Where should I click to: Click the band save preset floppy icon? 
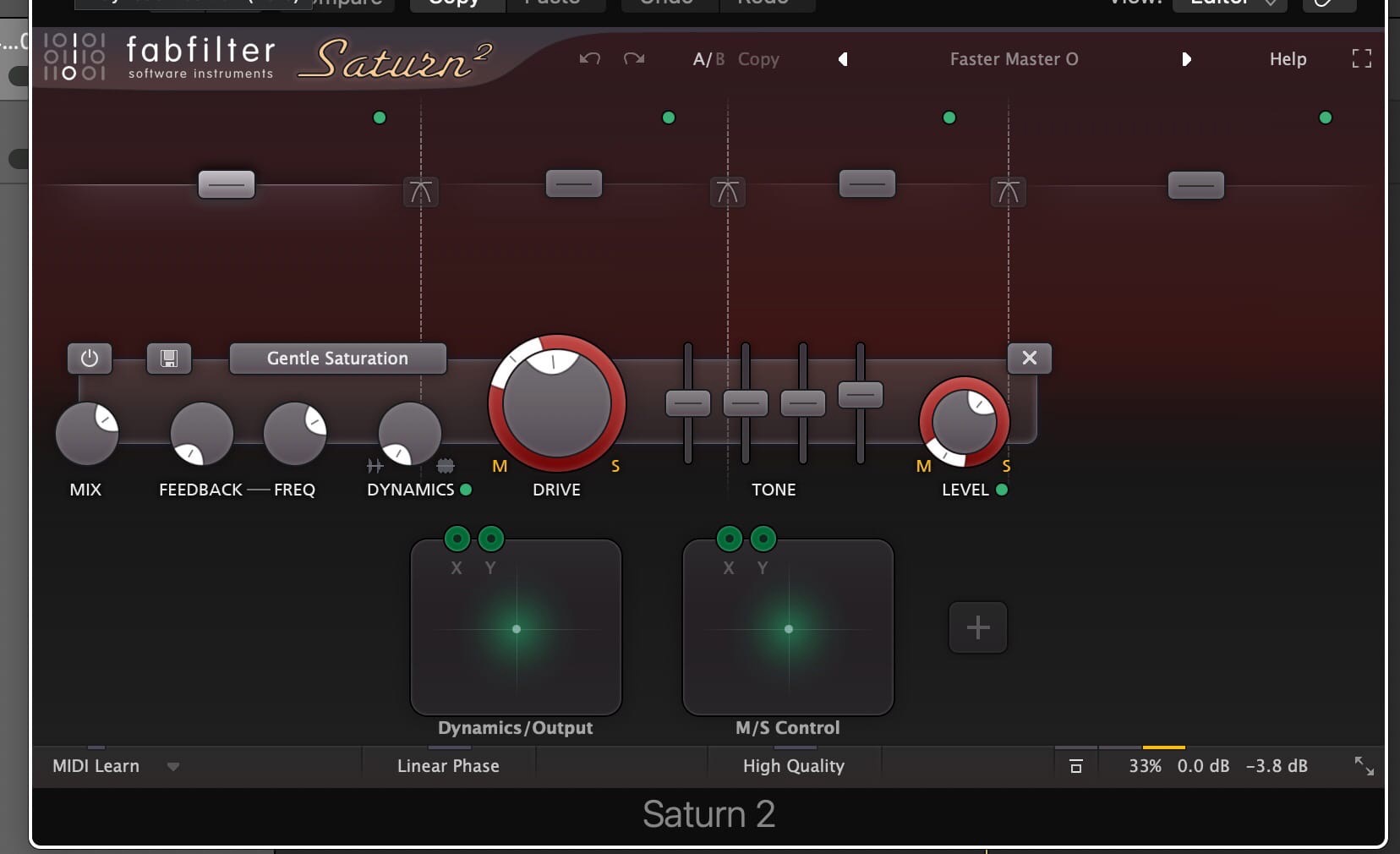click(x=169, y=359)
